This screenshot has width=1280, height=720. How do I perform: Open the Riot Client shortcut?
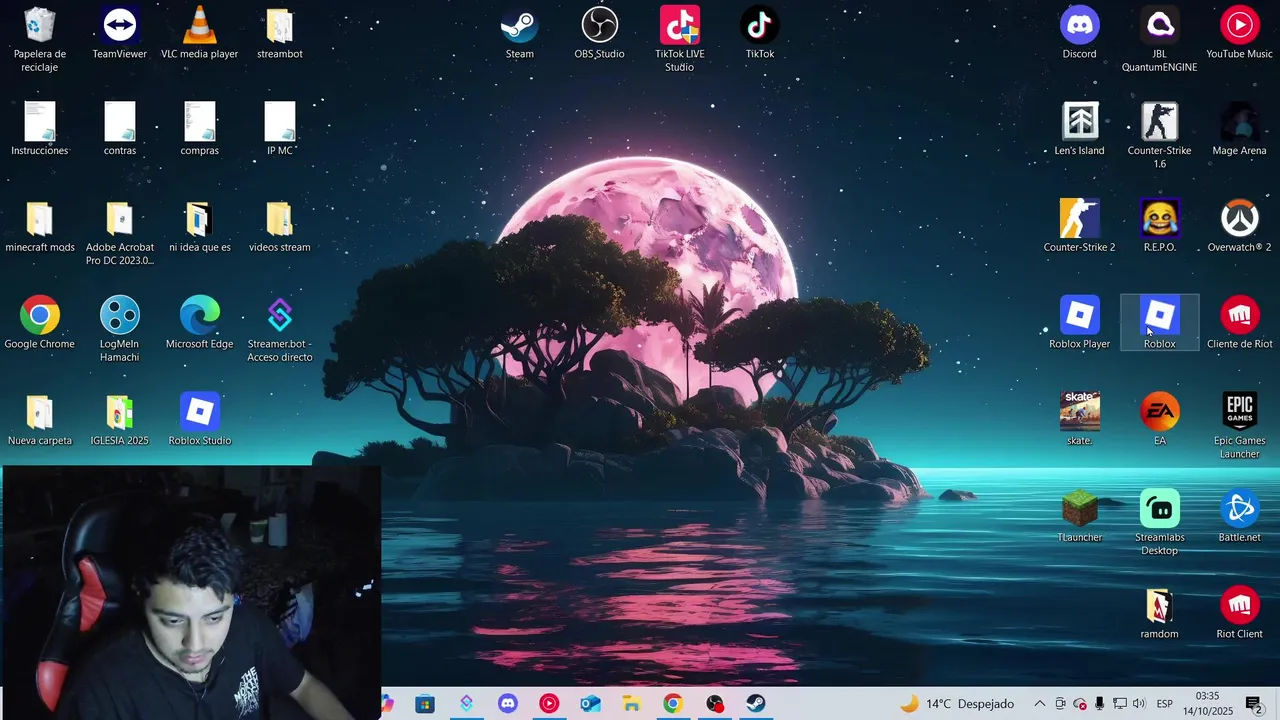[1240, 613]
